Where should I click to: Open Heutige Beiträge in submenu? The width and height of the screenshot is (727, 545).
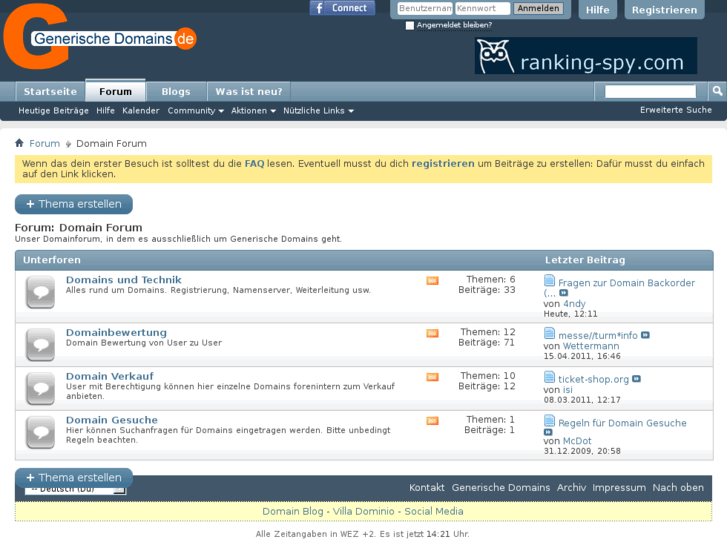point(53,110)
